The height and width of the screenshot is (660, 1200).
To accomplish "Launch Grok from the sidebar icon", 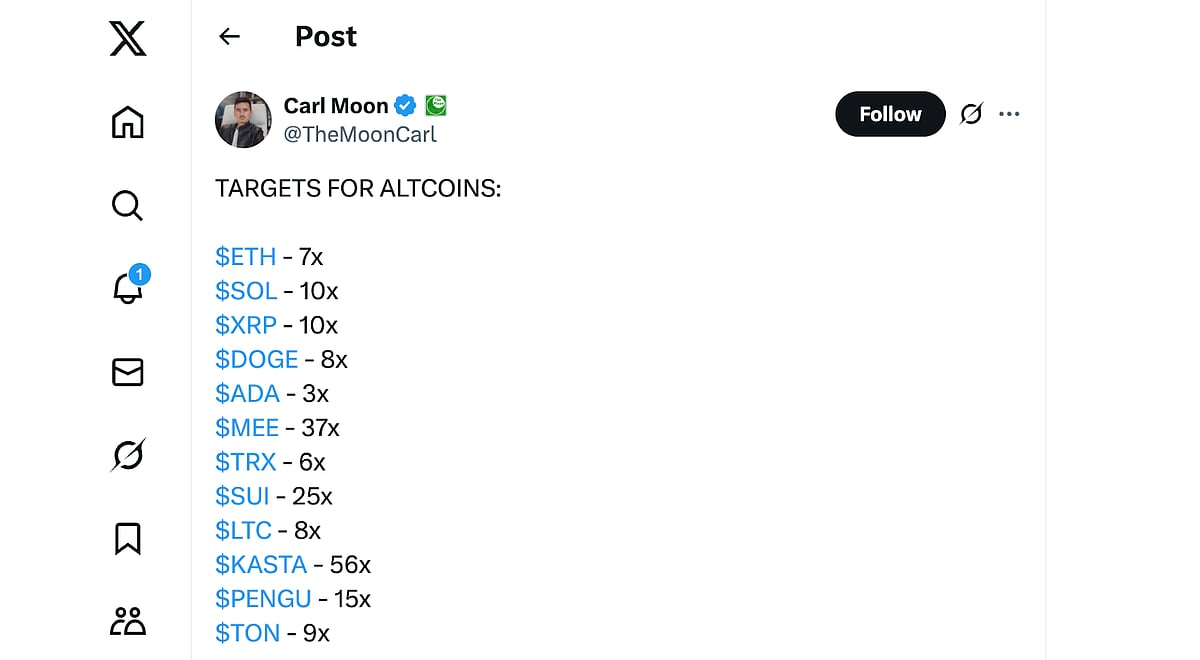I will pyautogui.click(x=127, y=455).
